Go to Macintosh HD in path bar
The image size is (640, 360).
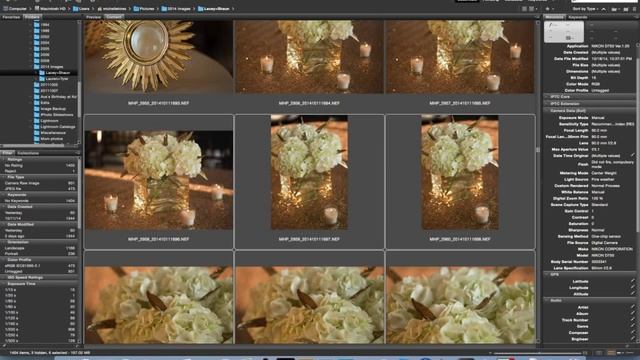coord(51,8)
